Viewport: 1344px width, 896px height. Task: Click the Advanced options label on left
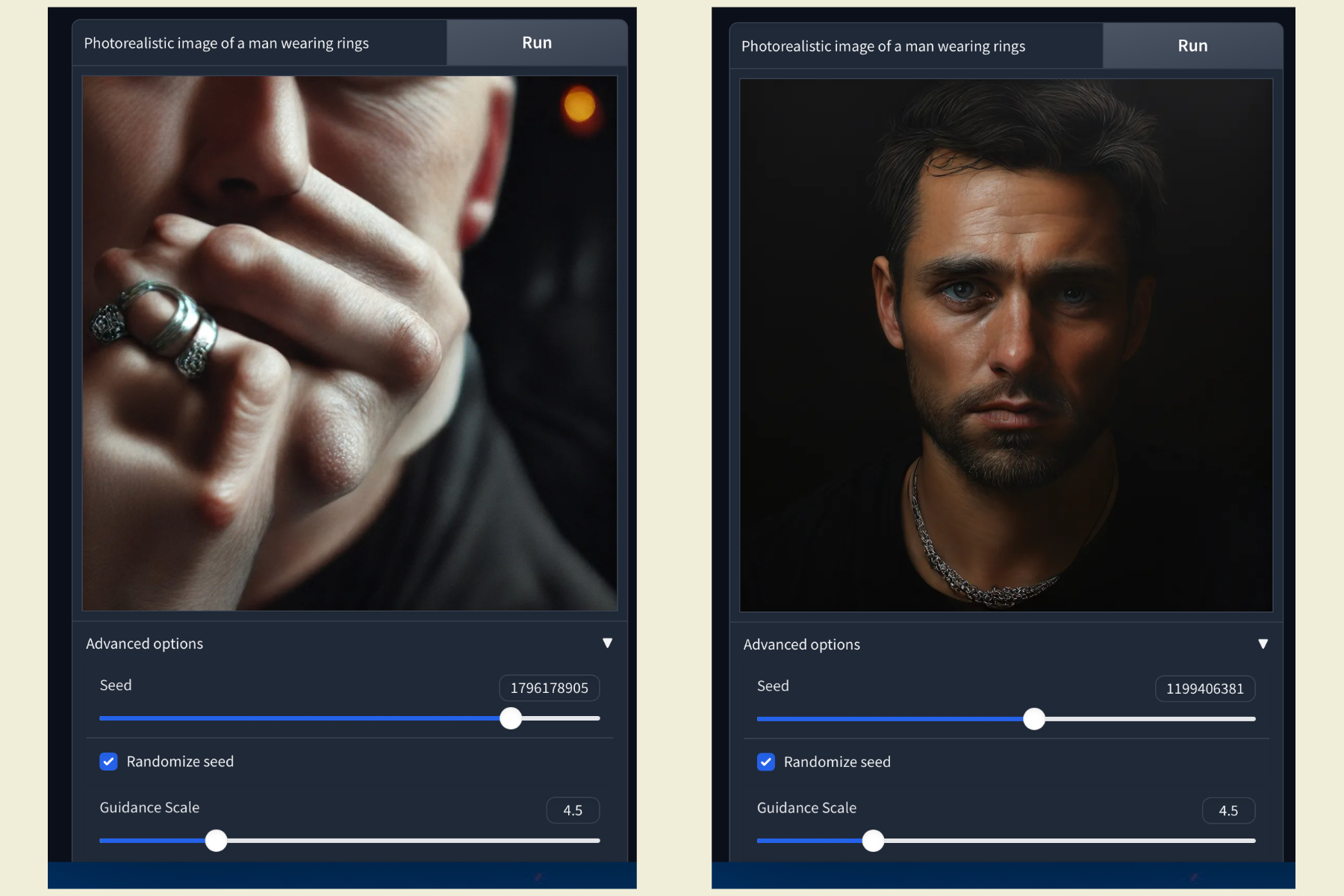point(144,643)
